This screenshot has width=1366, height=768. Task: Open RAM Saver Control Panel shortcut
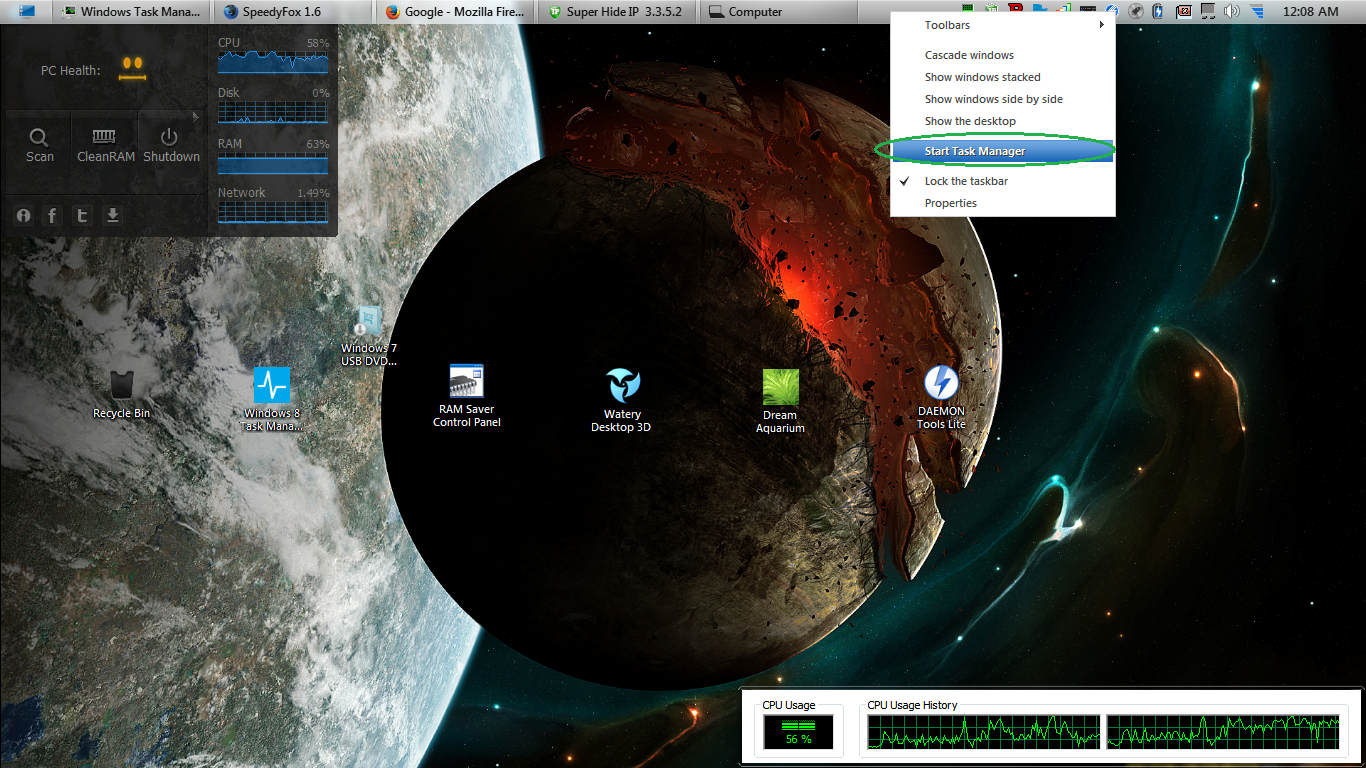click(467, 396)
